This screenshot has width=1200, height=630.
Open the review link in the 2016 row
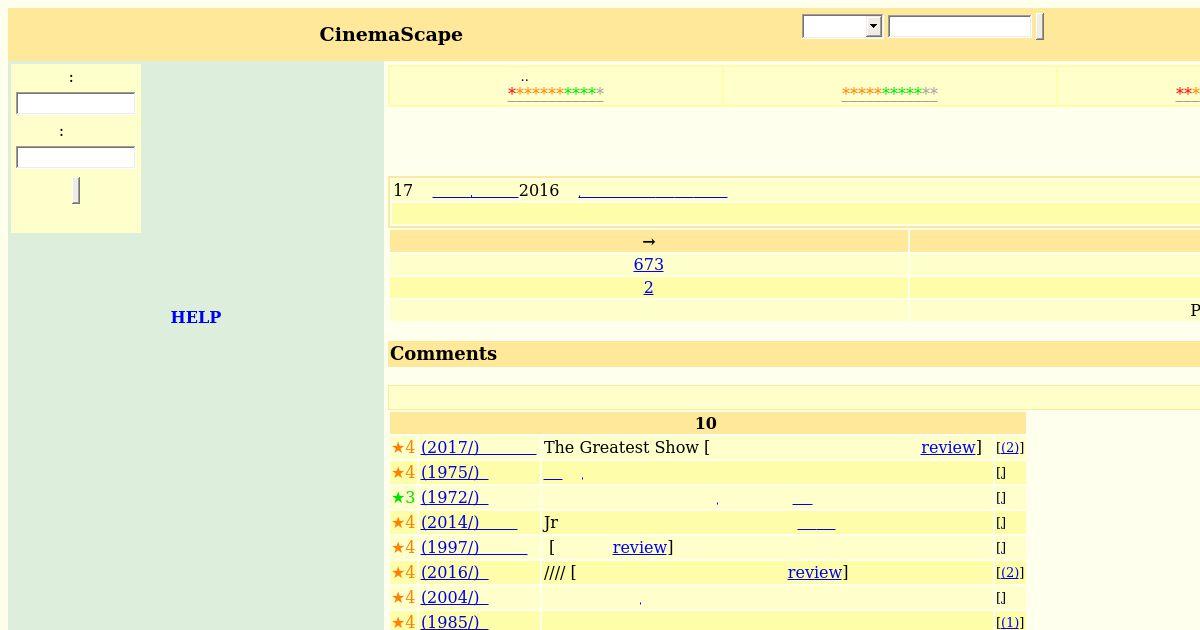pos(814,572)
